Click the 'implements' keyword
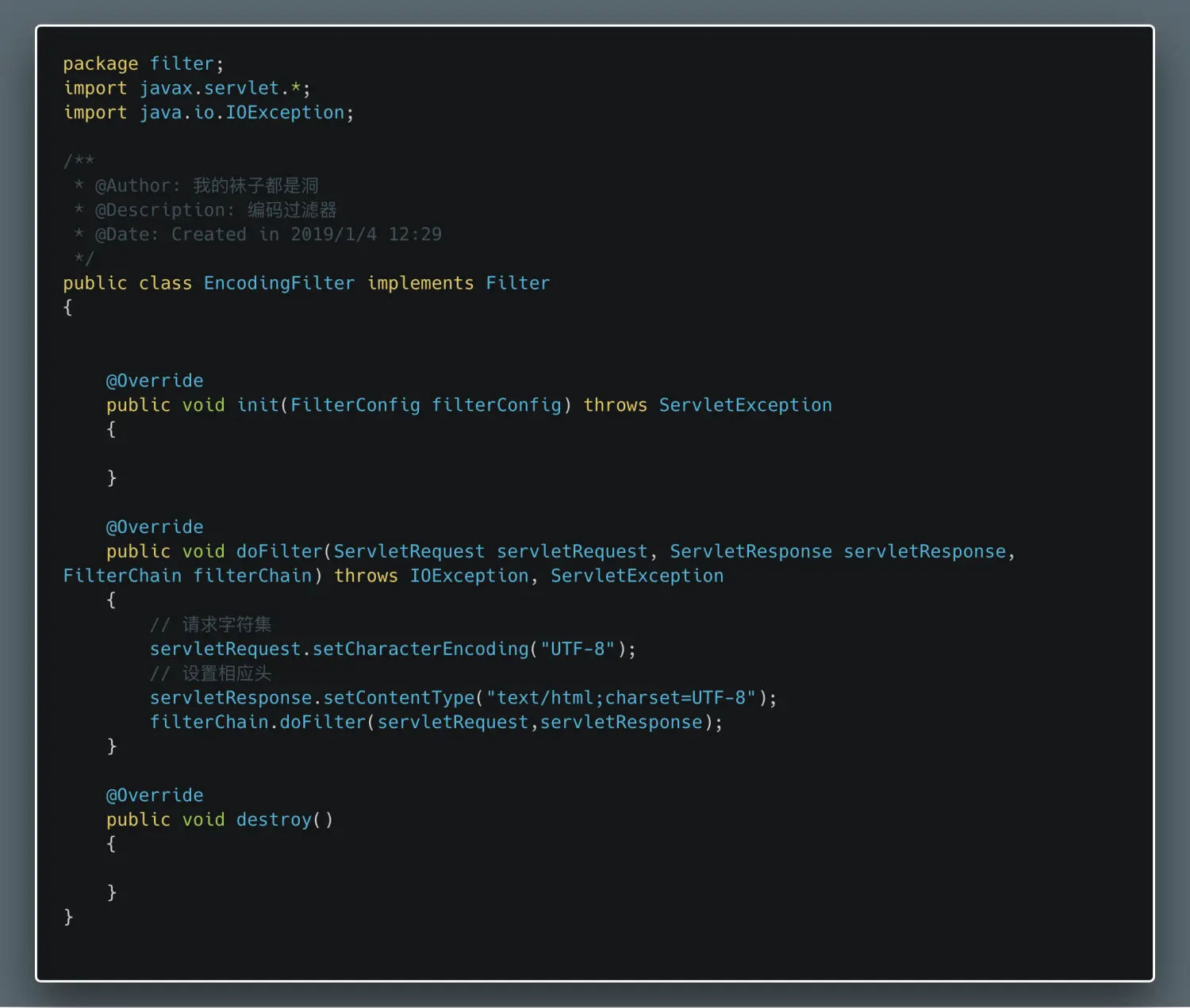Viewport: 1190px width, 1008px height. coord(420,283)
